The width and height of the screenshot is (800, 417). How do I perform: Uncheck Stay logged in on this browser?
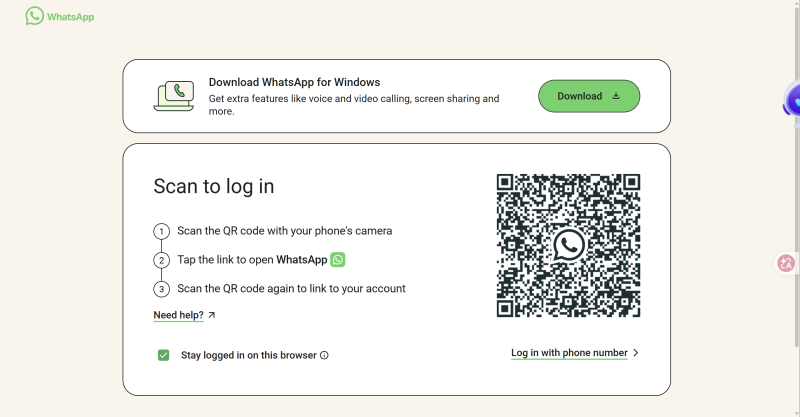pos(163,355)
